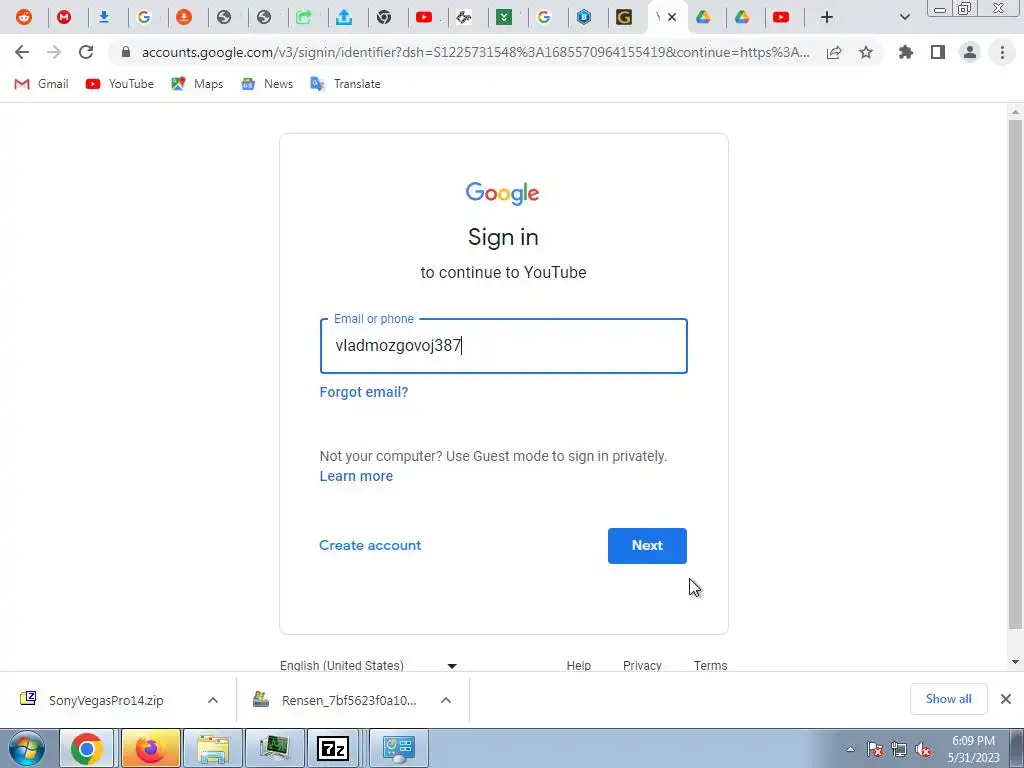Open the tab with blue upload icon

point(344,18)
